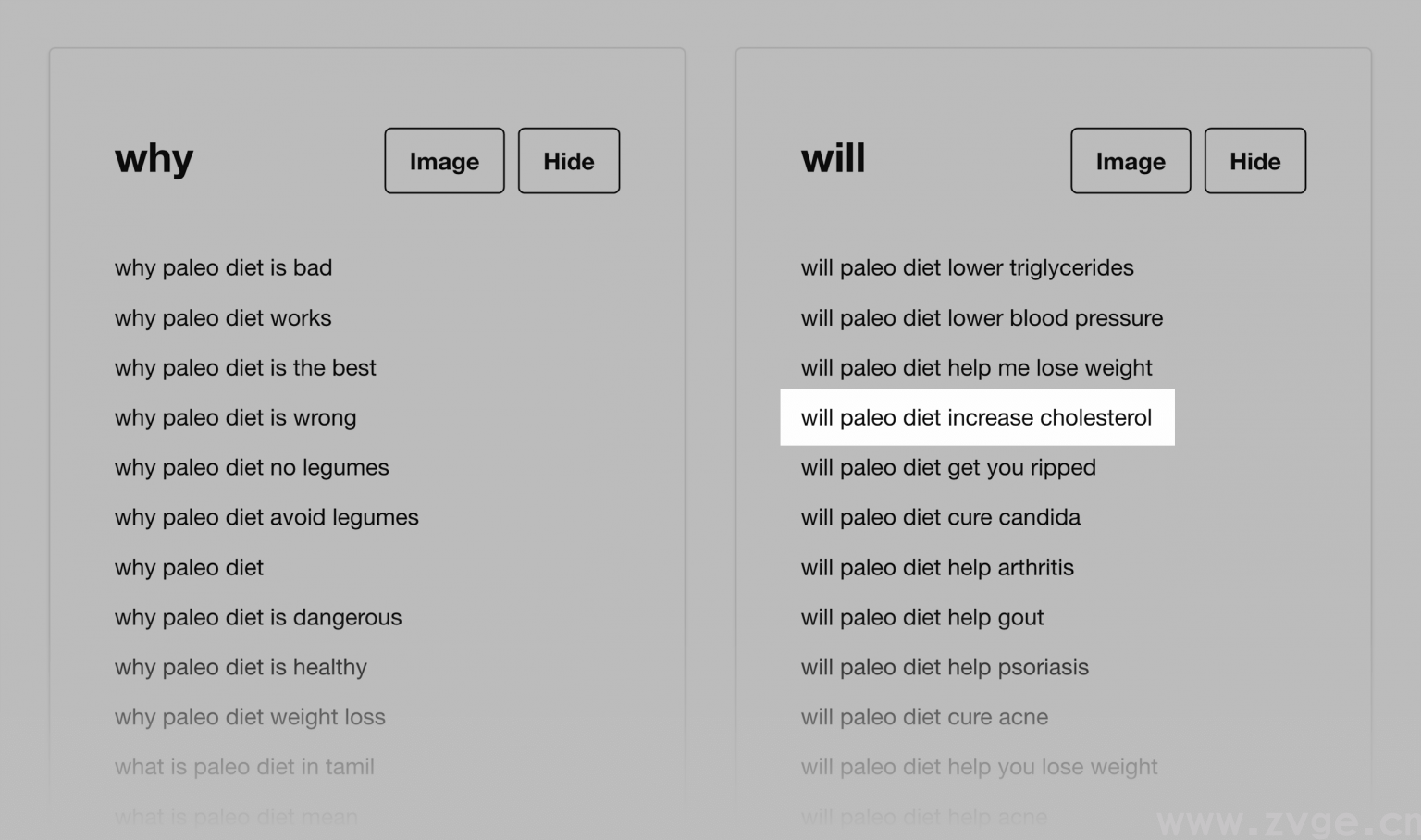Select 'why paleo diet avoid legumes'
This screenshot has height=840, width=1421.
[x=266, y=518]
